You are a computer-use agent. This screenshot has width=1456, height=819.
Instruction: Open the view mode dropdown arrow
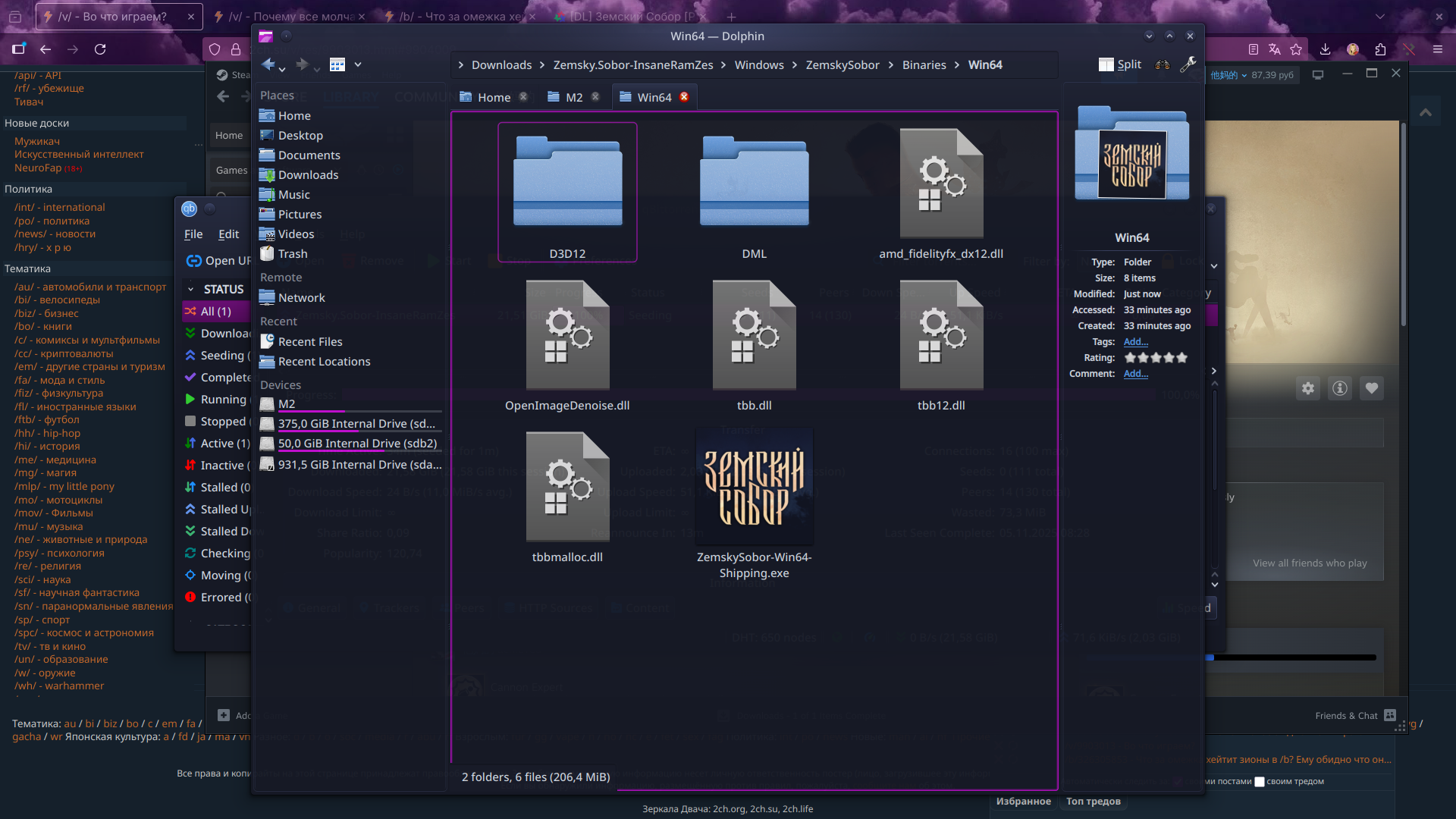click(358, 65)
